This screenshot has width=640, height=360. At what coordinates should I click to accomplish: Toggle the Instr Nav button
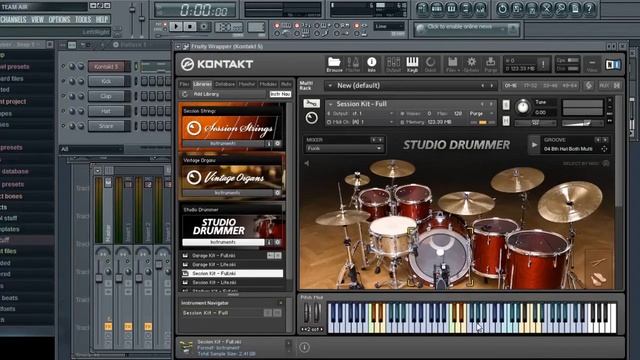280,94
